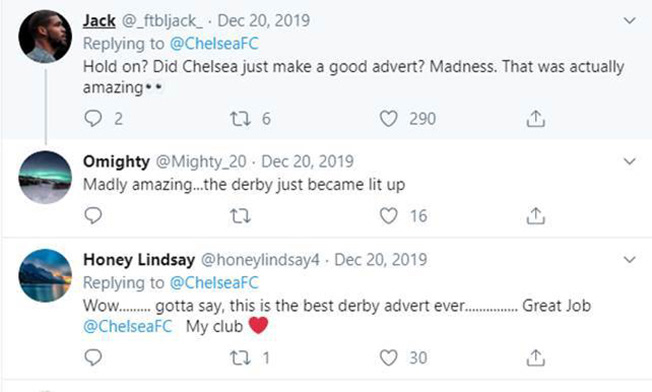The image size is (652, 392).
Task: Like Omighty's tweet with 16 likes
Action: 388,216
